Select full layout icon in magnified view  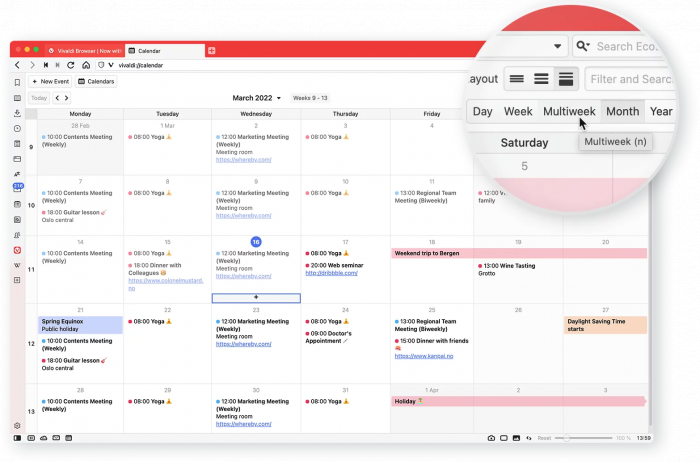566,79
